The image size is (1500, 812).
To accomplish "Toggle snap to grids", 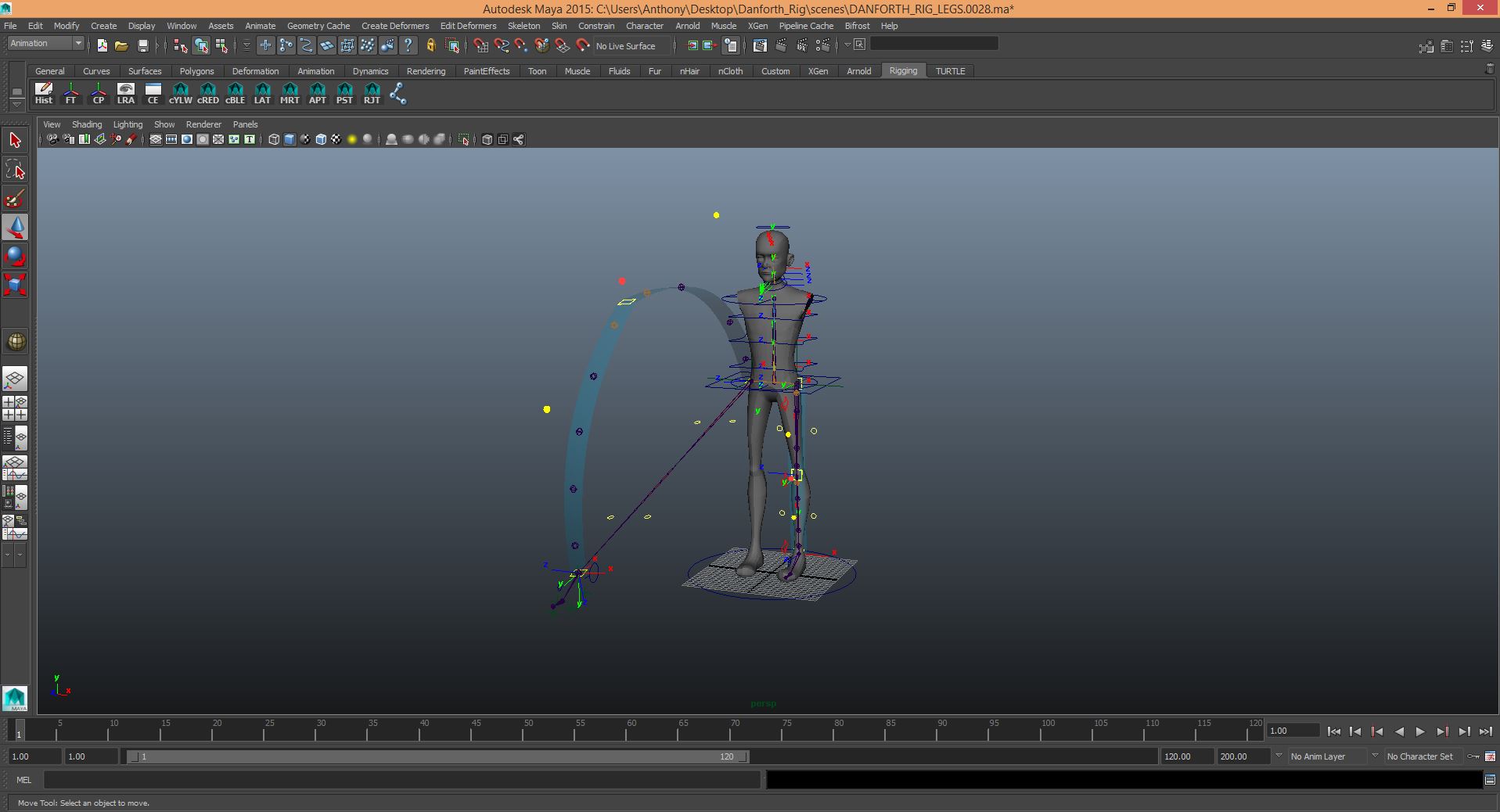I will tap(480, 45).
